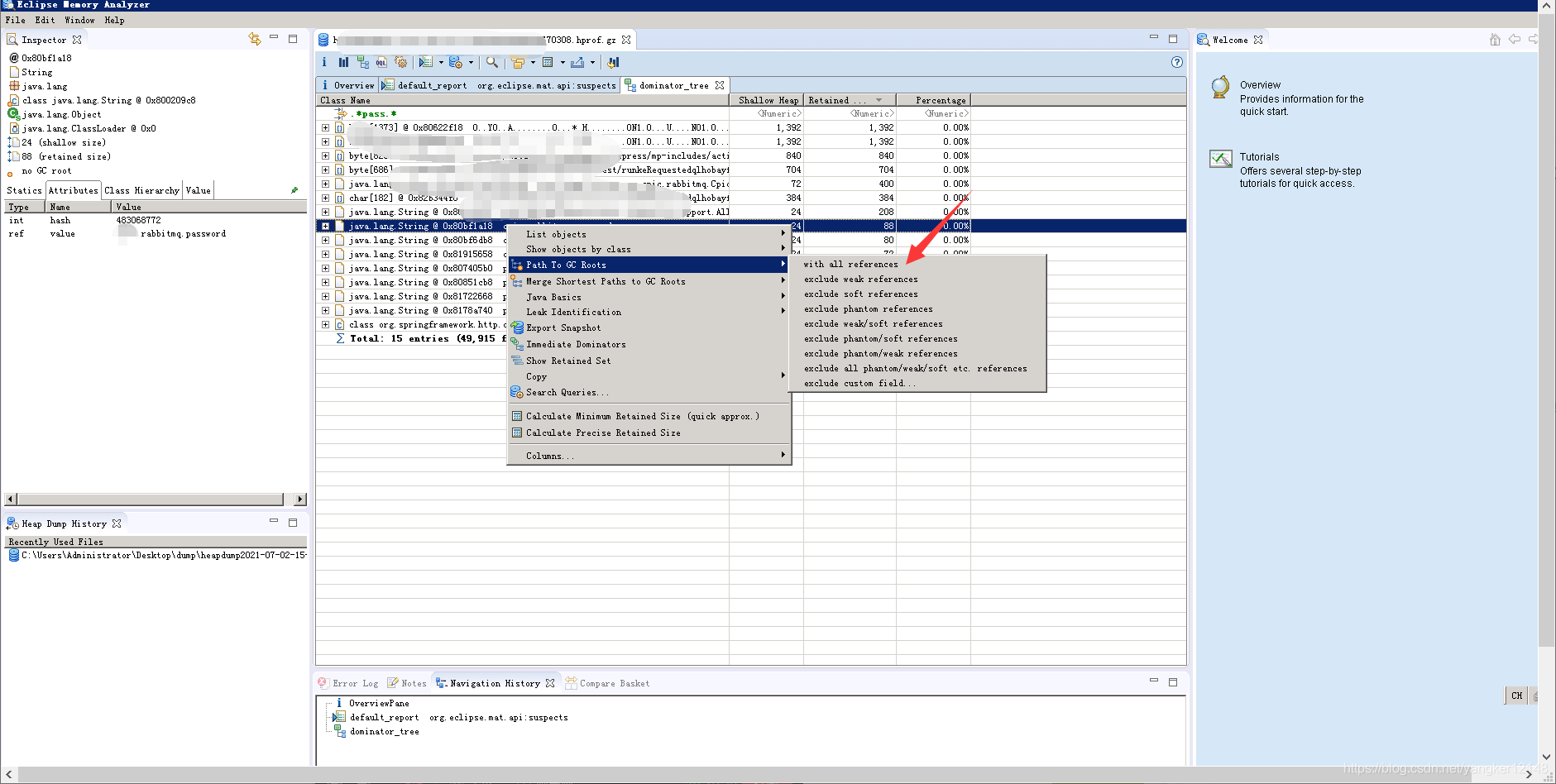Select the Statics tab in Inspector
Screen dimensions: 1556x784
pos(24,190)
